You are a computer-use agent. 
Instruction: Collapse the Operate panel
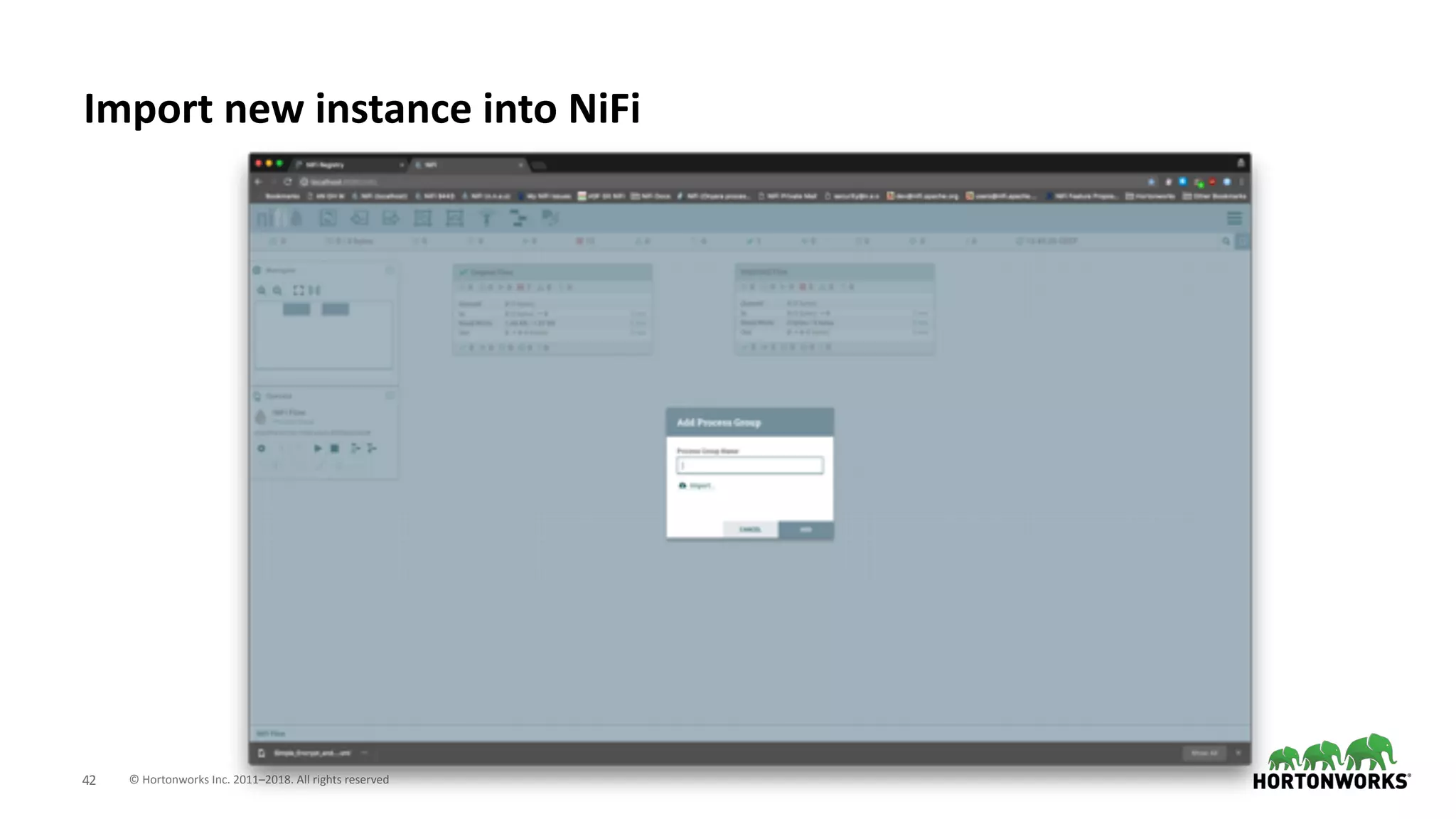click(x=390, y=396)
